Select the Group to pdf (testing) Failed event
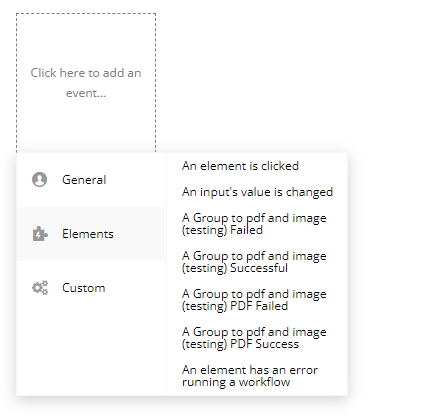The image size is (428, 417). [x=254, y=224]
